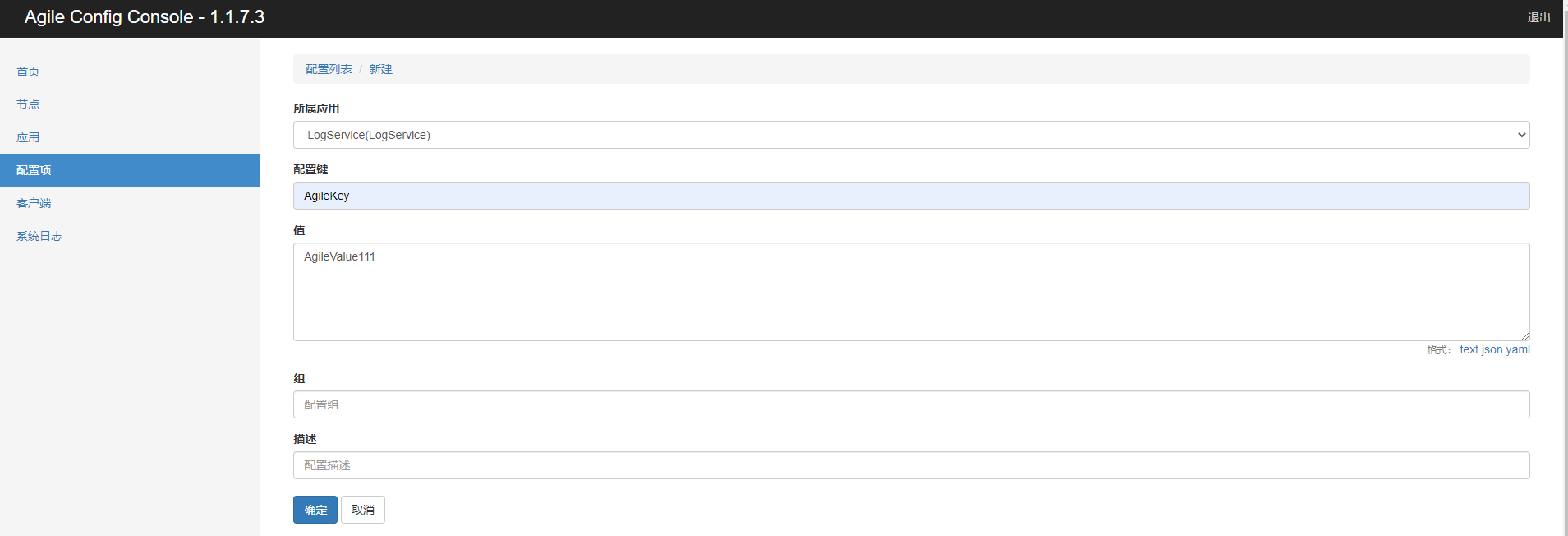
Task: Open 系统日志 in the sidebar
Action: click(x=39, y=236)
